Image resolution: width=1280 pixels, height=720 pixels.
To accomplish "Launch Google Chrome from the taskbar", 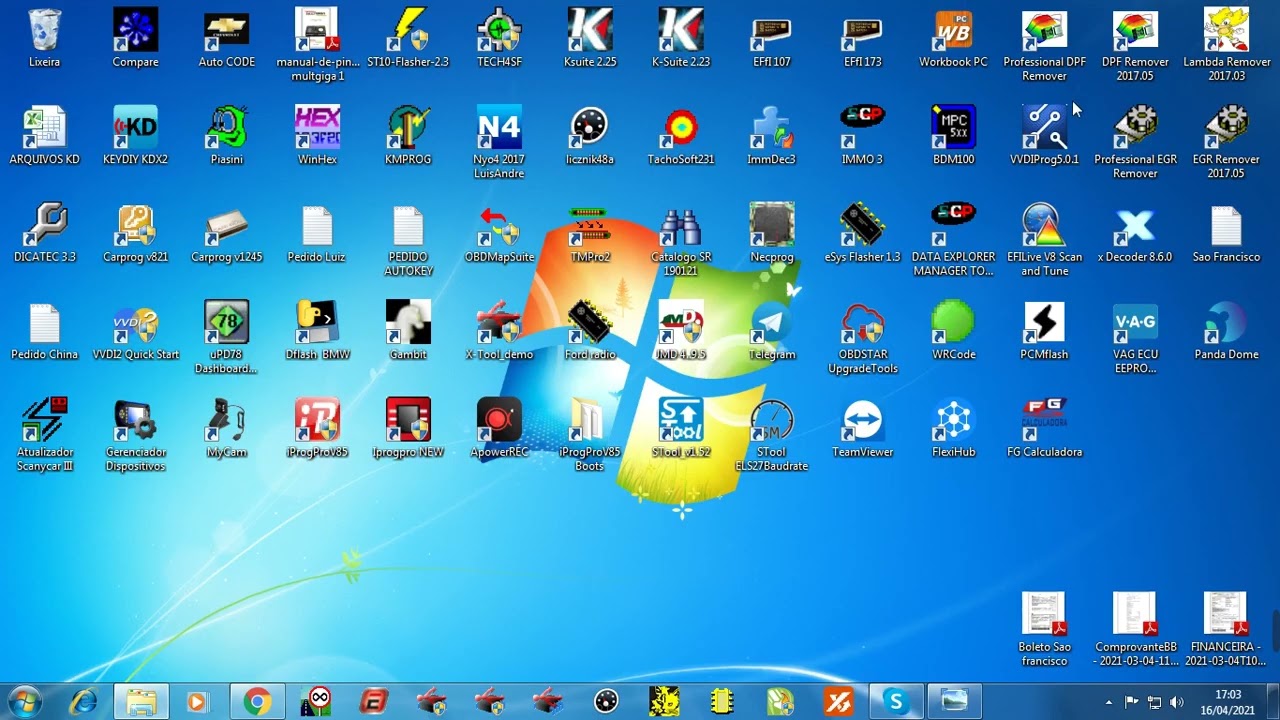I will point(257,702).
